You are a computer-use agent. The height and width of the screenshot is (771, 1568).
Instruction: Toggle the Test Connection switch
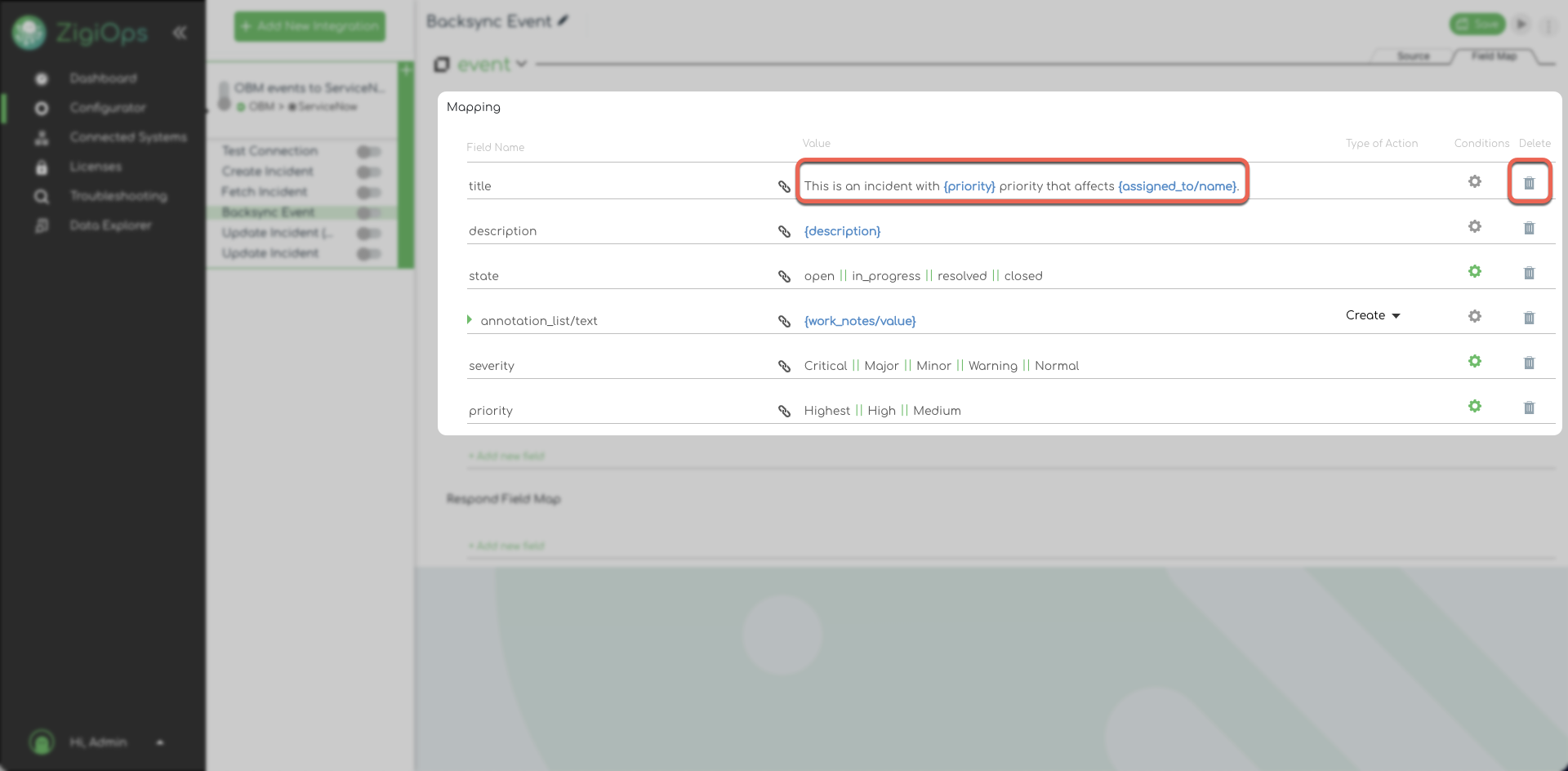[368, 152]
